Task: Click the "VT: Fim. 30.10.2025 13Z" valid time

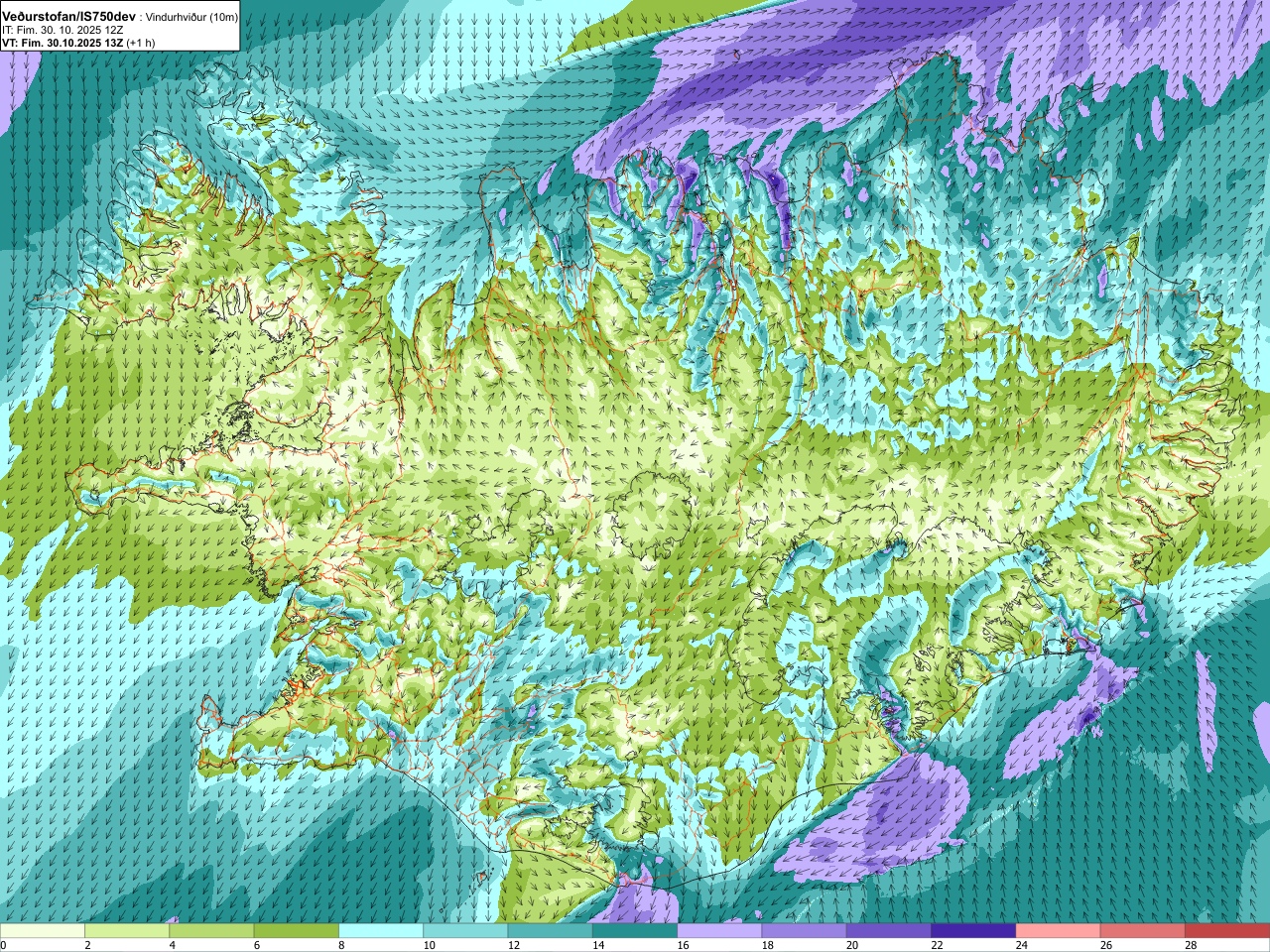Action: [x=62, y=43]
